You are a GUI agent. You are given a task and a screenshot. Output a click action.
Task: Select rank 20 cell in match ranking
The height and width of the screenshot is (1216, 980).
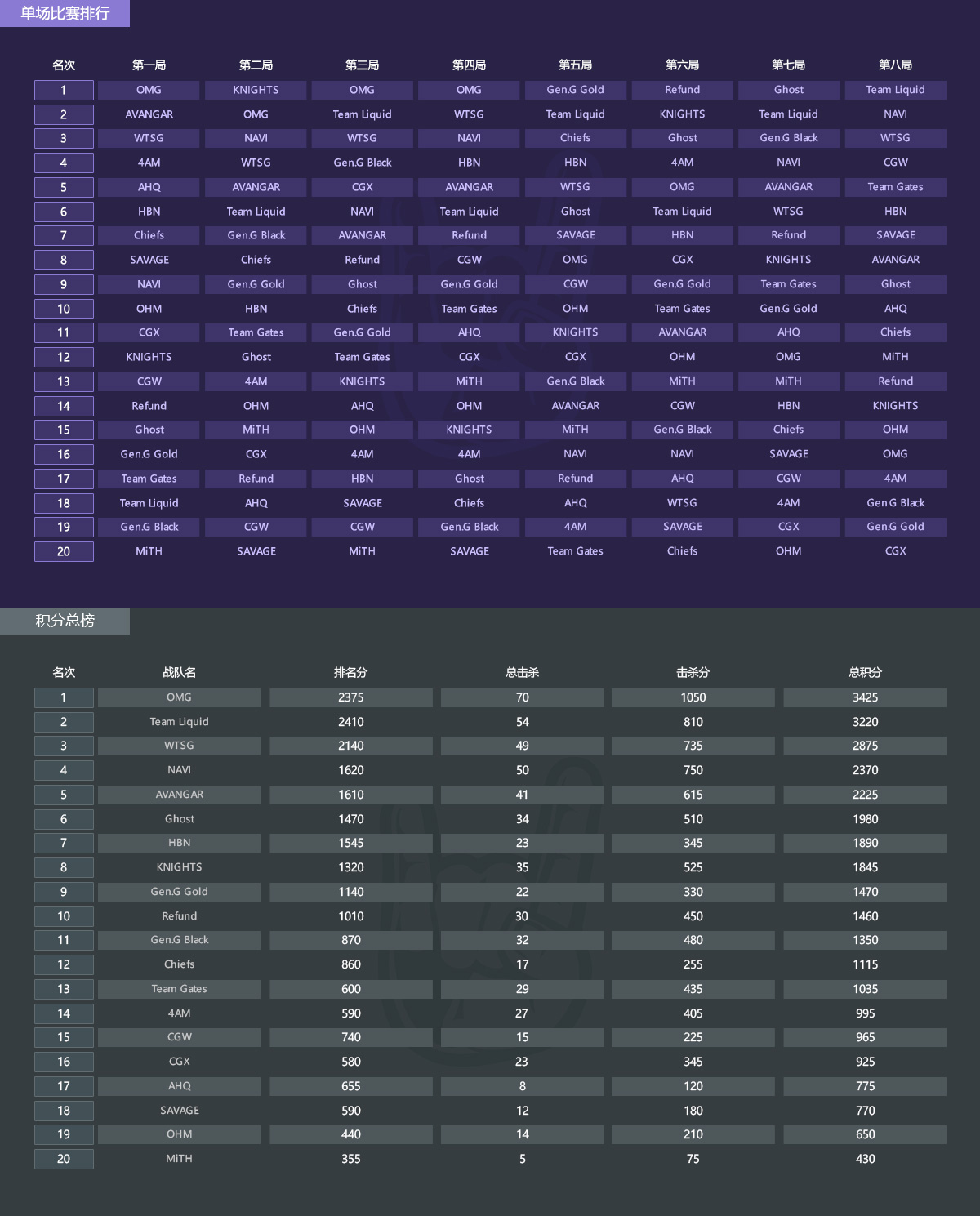(64, 551)
